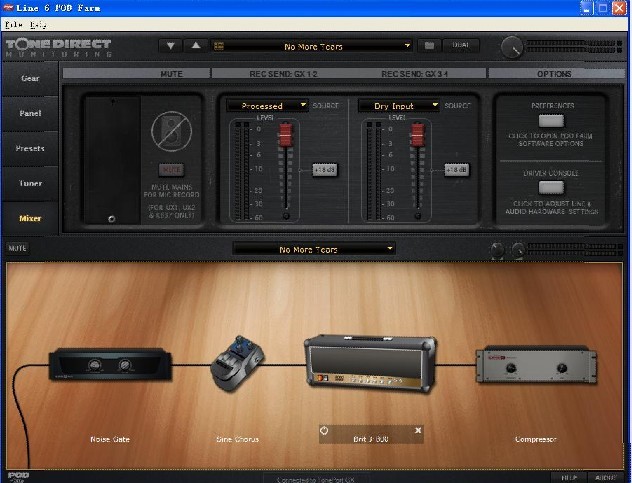Click the master output volume knob at top right
632x483 pixels.
click(x=512, y=48)
